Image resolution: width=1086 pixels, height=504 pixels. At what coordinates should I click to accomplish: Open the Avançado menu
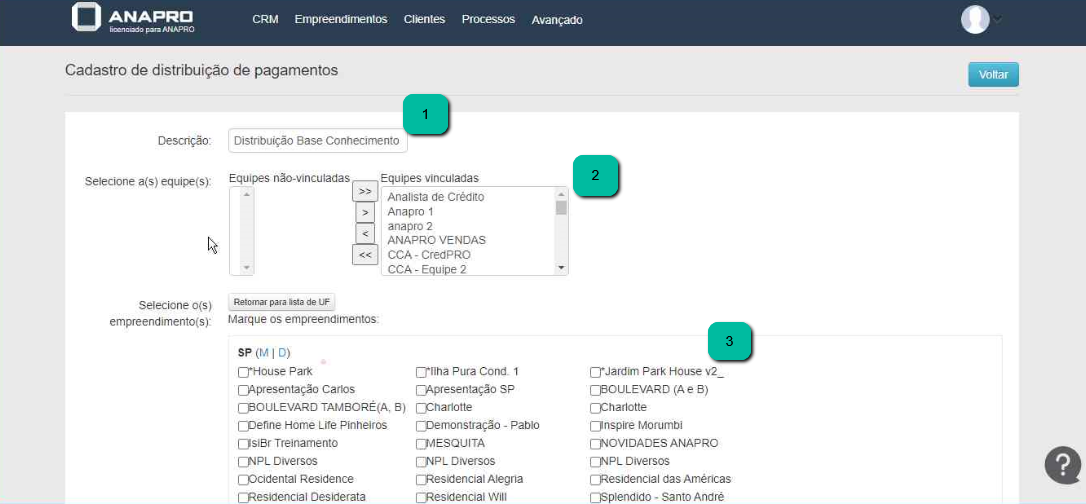557,20
